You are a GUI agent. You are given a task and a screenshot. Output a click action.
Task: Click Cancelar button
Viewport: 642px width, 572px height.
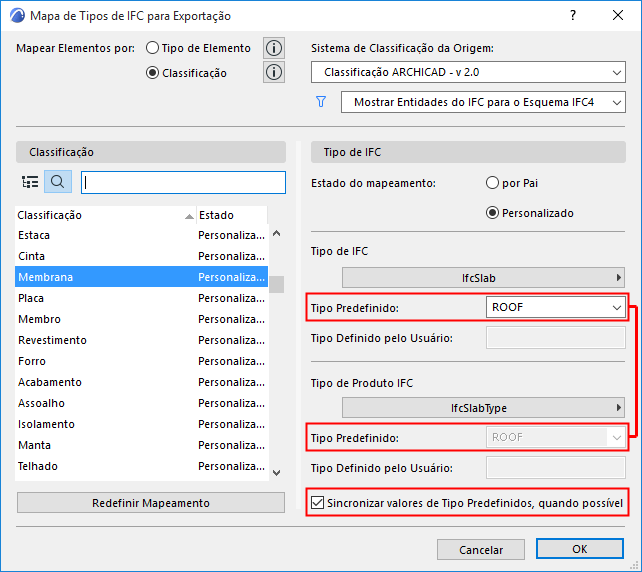pyautogui.click(x=481, y=549)
